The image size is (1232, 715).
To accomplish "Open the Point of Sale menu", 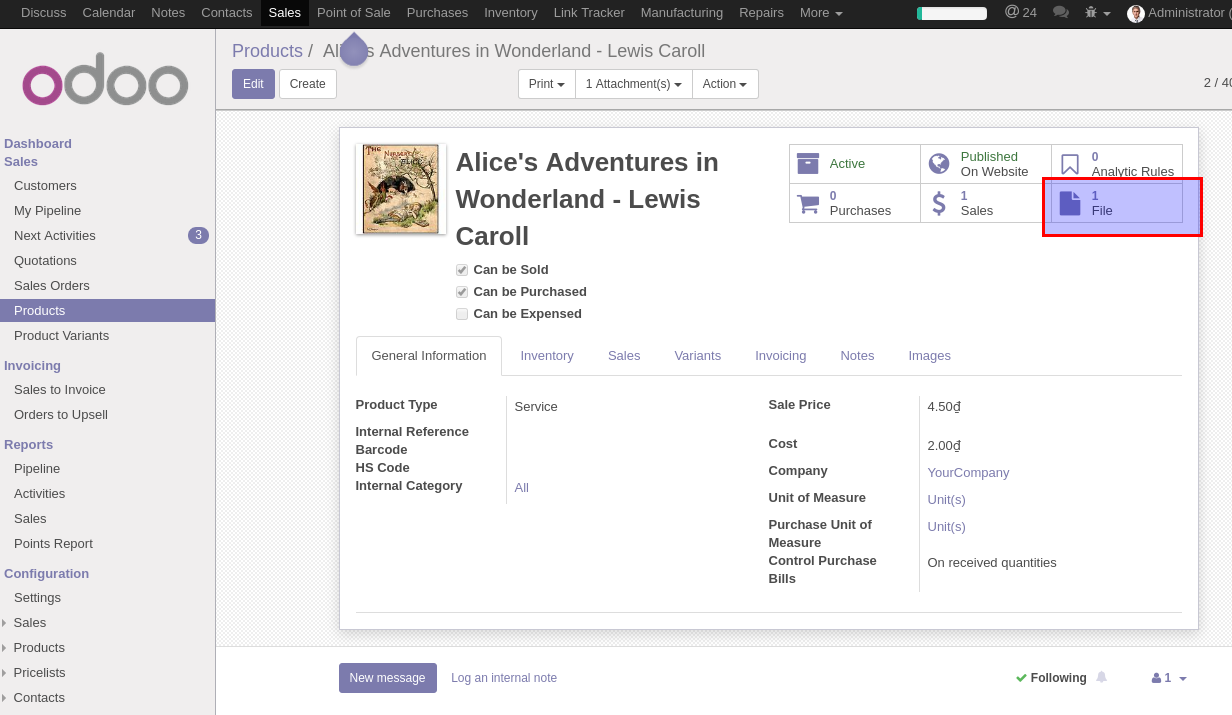I will [354, 13].
